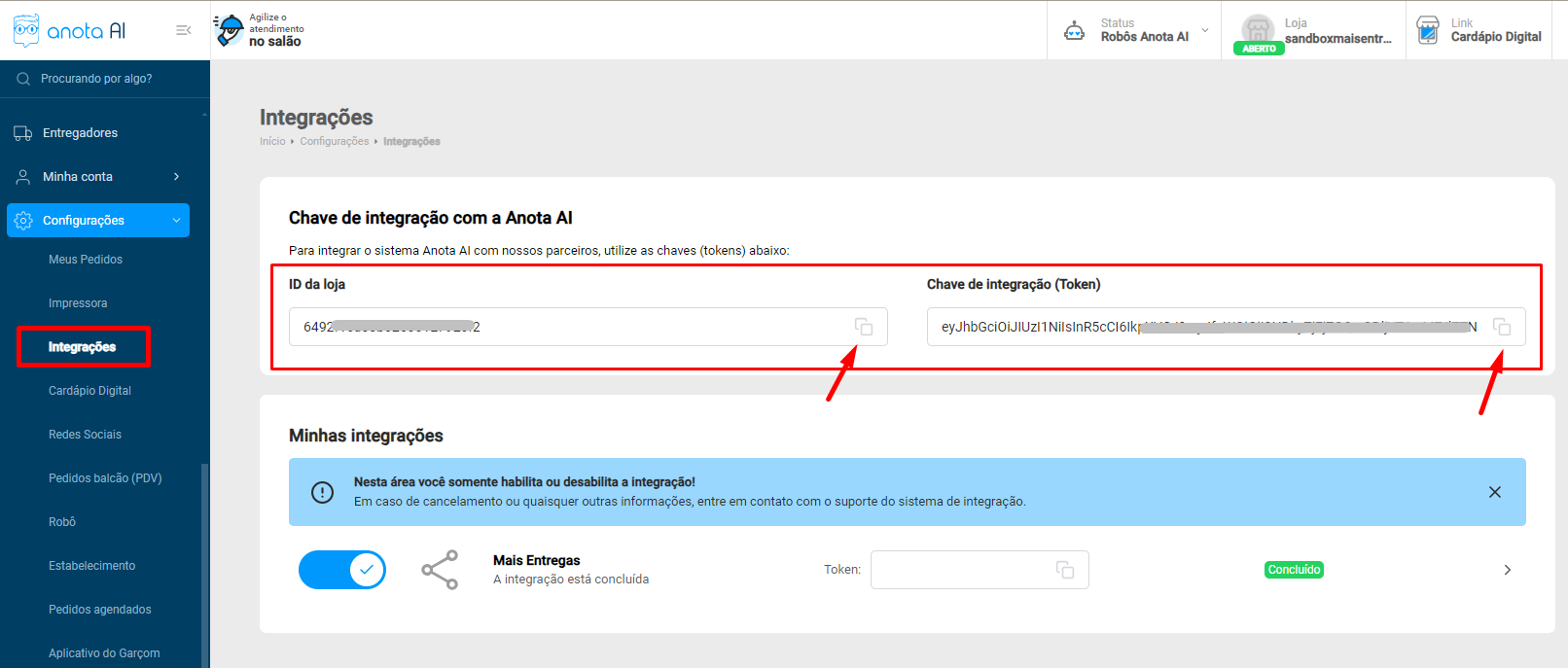Image resolution: width=1568 pixels, height=668 pixels.
Task: Collapse the Configurações menu section
Action: (x=176, y=221)
